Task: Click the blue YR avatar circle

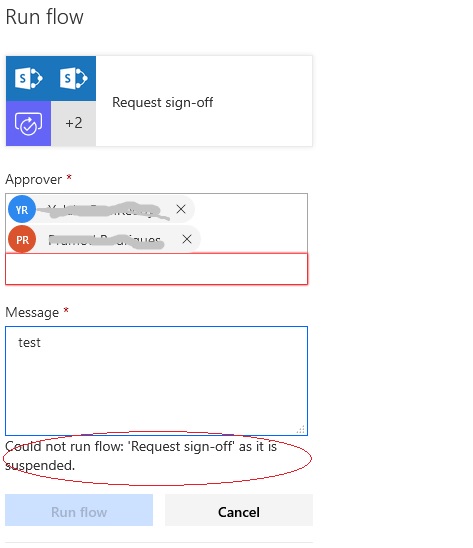Action: coord(22,209)
